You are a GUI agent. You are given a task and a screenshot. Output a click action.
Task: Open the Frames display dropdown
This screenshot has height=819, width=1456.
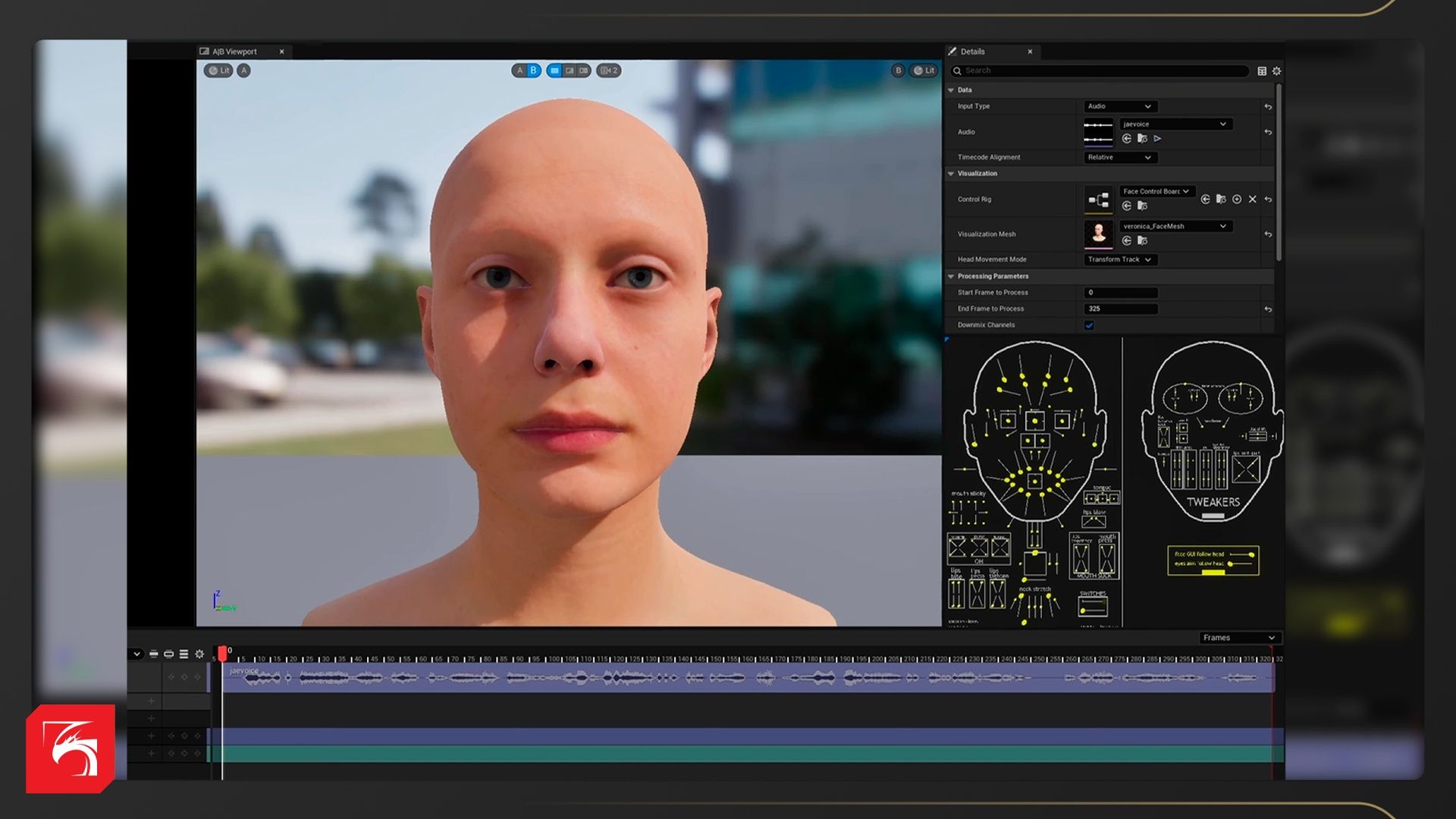pyautogui.click(x=1240, y=638)
